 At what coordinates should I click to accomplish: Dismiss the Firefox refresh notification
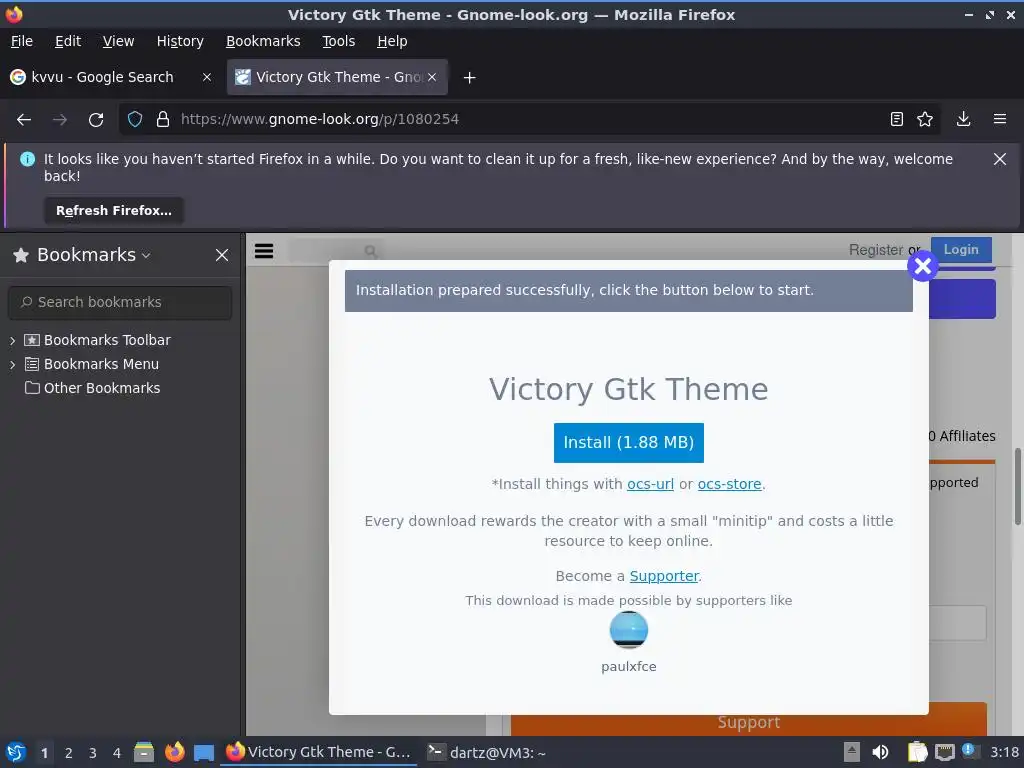1000,159
